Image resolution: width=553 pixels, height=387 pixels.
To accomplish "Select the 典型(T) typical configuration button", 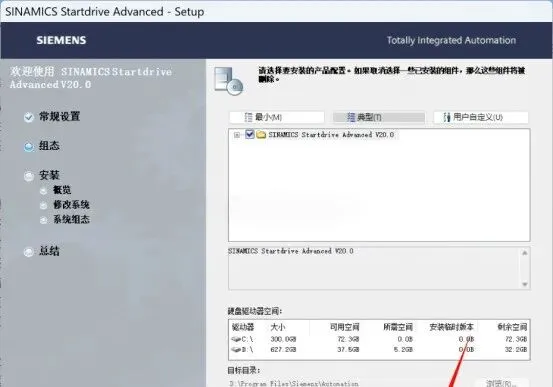I will pyautogui.click(x=379, y=117).
